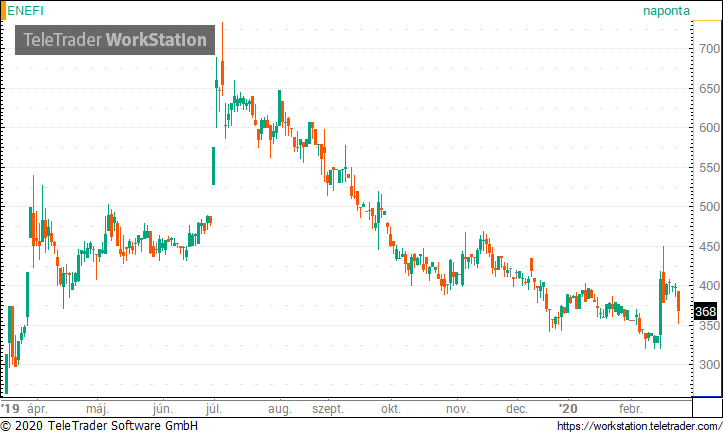The width and height of the screenshot is (723, 435).
Task: Click the 500 price axis label
Action: click(709, 207)
